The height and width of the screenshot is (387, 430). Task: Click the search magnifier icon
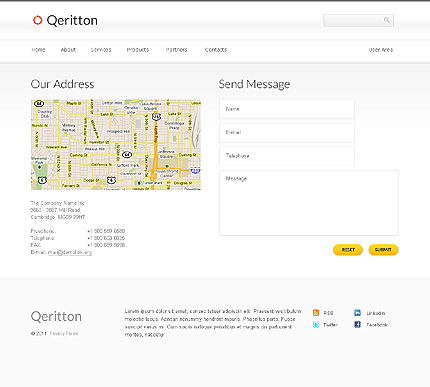pos(386,20)
